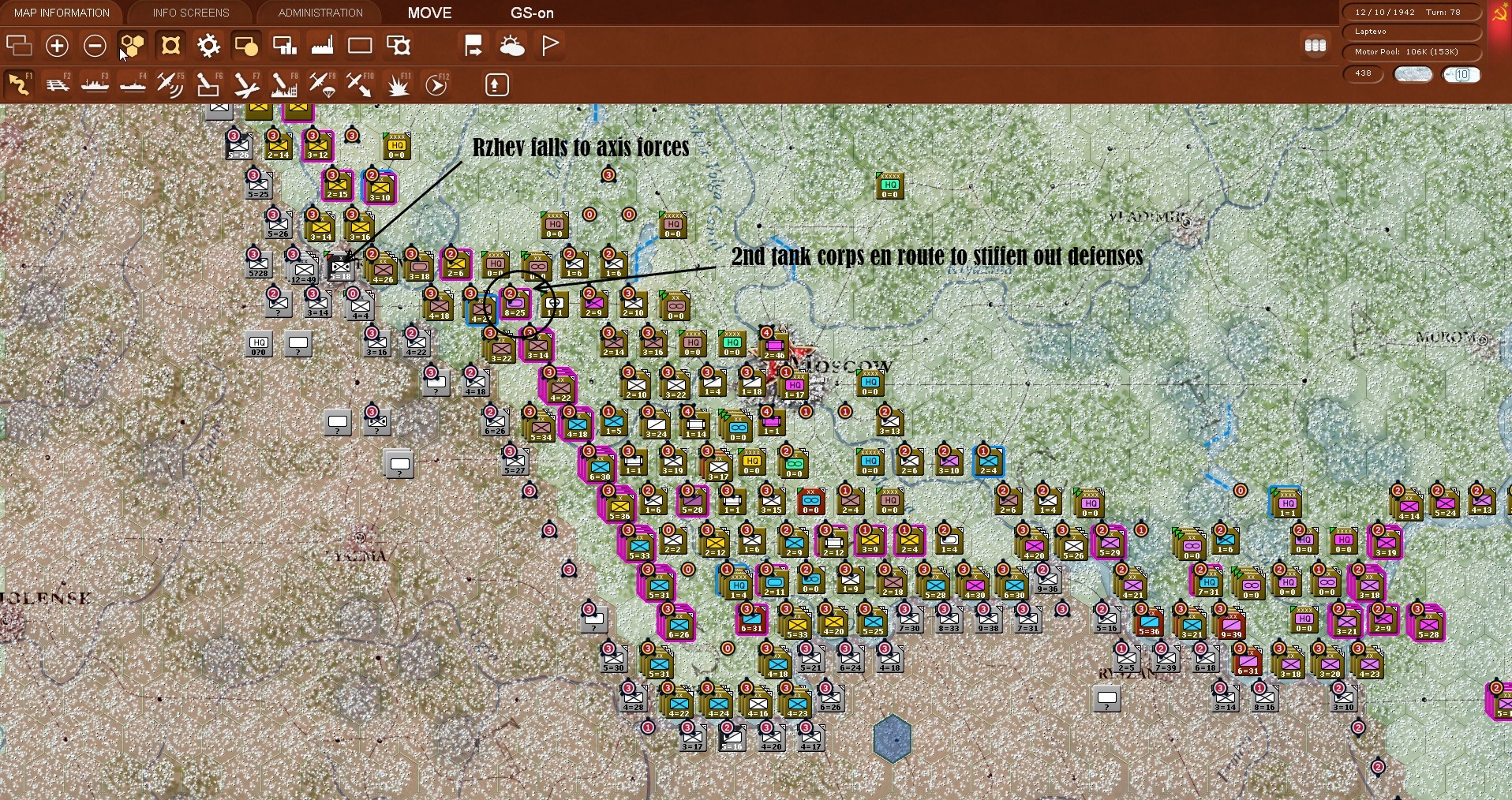
Task: Click the Laptevo location field
Action: (x=1412, y=32)
